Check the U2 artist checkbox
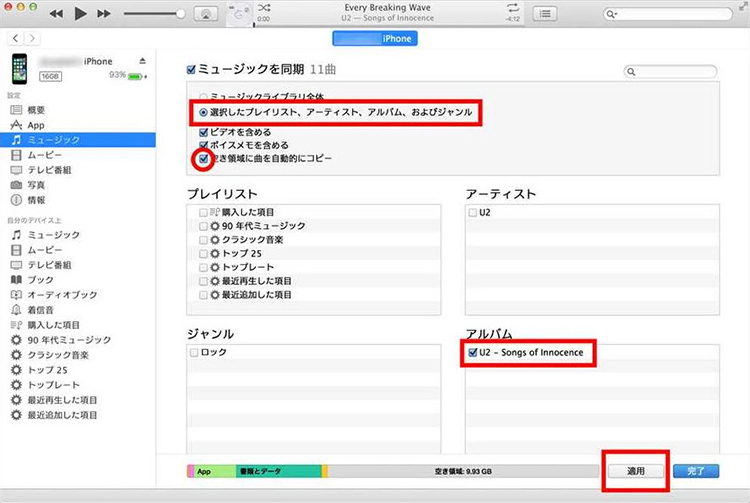Screen dimensions: 750x503 (x=473, y=212)
